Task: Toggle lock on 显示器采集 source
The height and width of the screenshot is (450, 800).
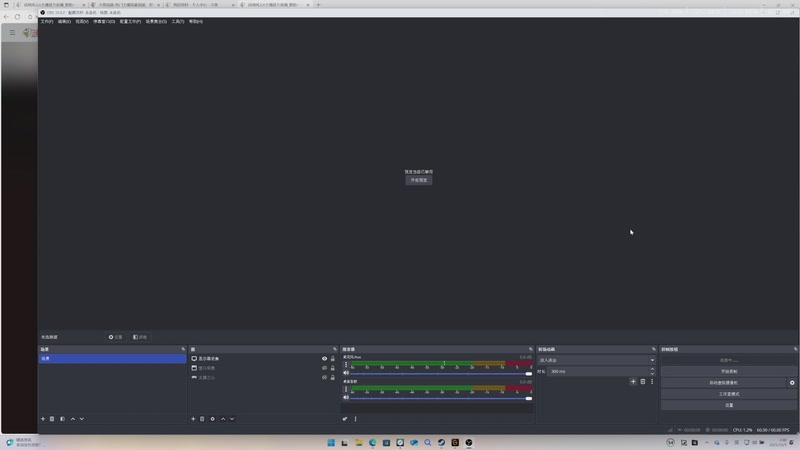Action: (x=333, y=359)
